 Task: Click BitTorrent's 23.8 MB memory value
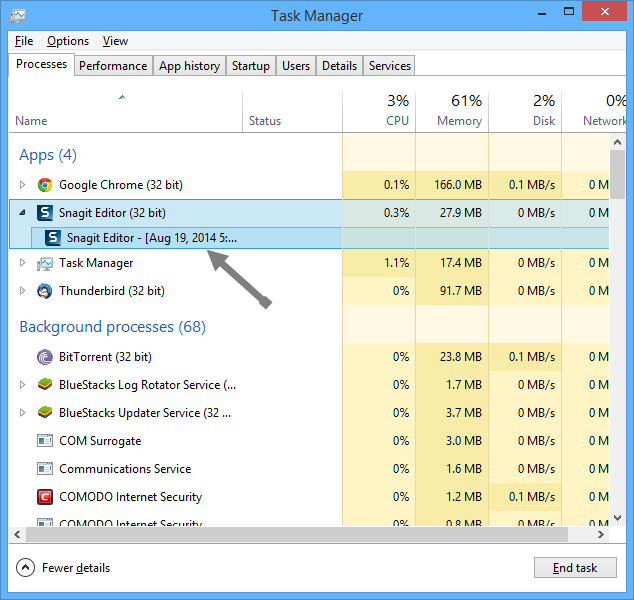point(461,357)
